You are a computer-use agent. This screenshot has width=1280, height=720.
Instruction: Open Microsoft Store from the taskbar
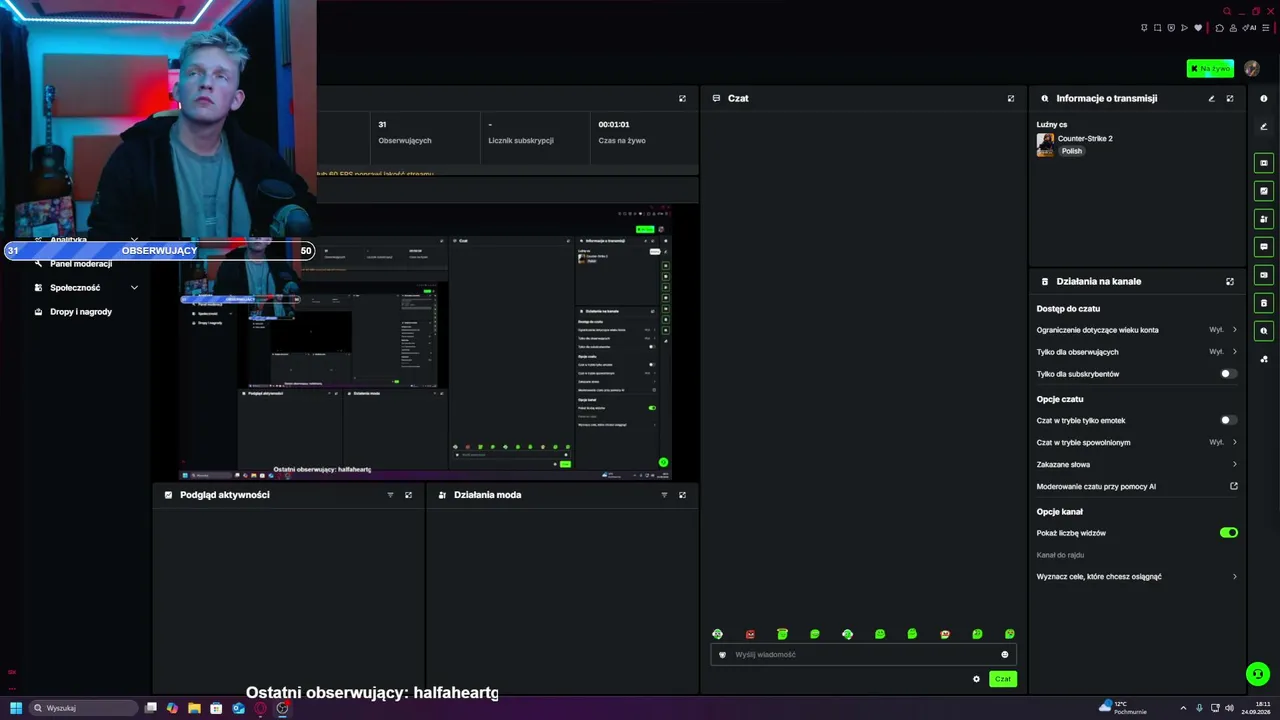point(216,708)
